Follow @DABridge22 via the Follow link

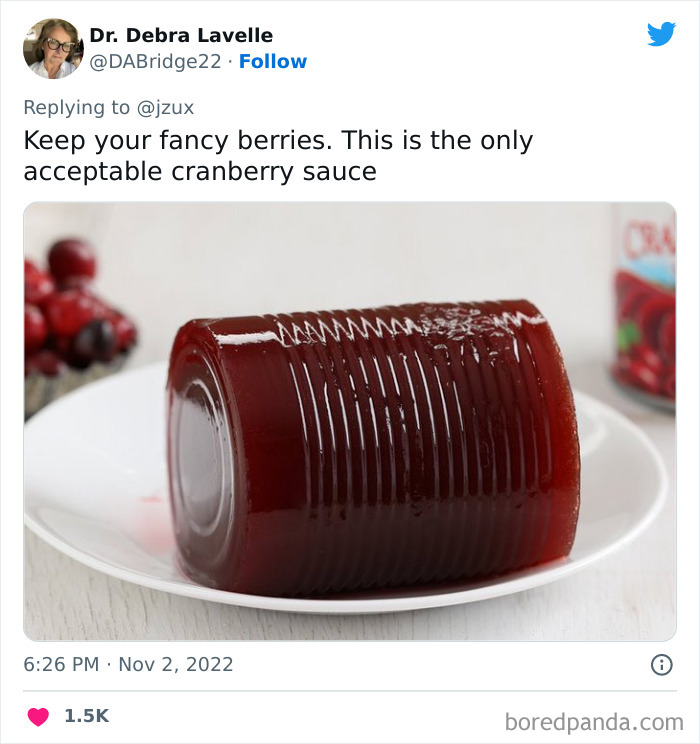[273, 62]
